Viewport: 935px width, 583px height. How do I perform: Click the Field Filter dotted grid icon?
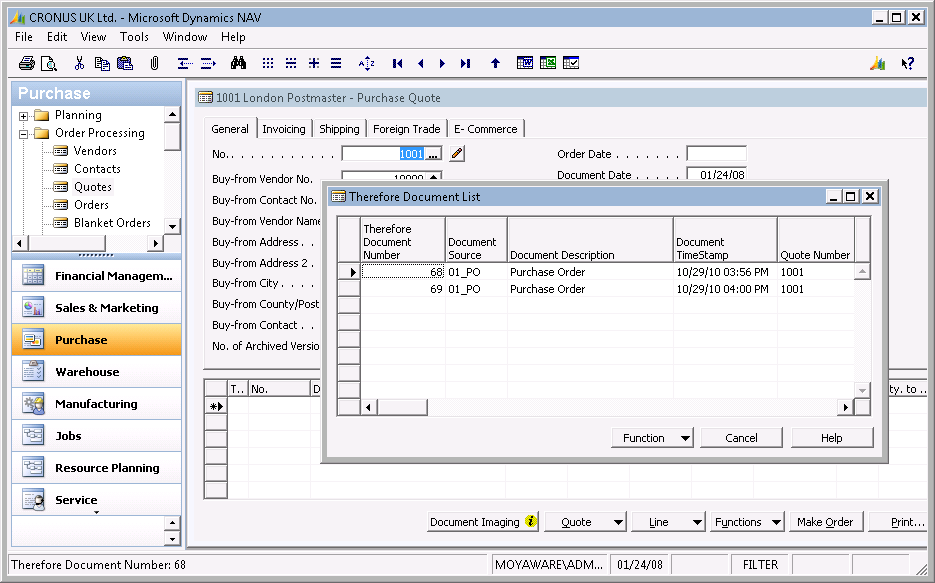(x=268, y=63)
